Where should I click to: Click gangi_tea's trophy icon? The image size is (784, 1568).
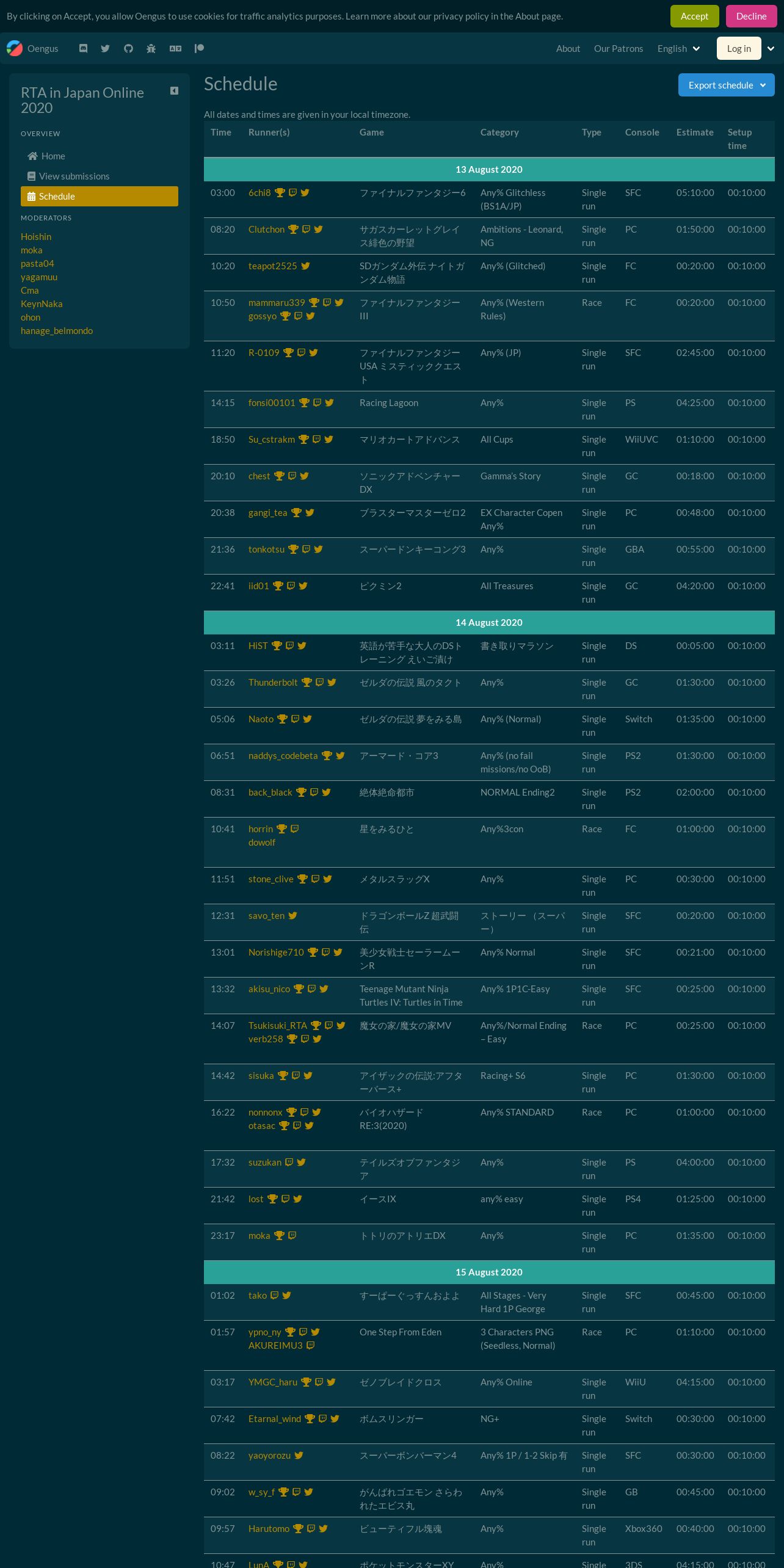[296, 512]
